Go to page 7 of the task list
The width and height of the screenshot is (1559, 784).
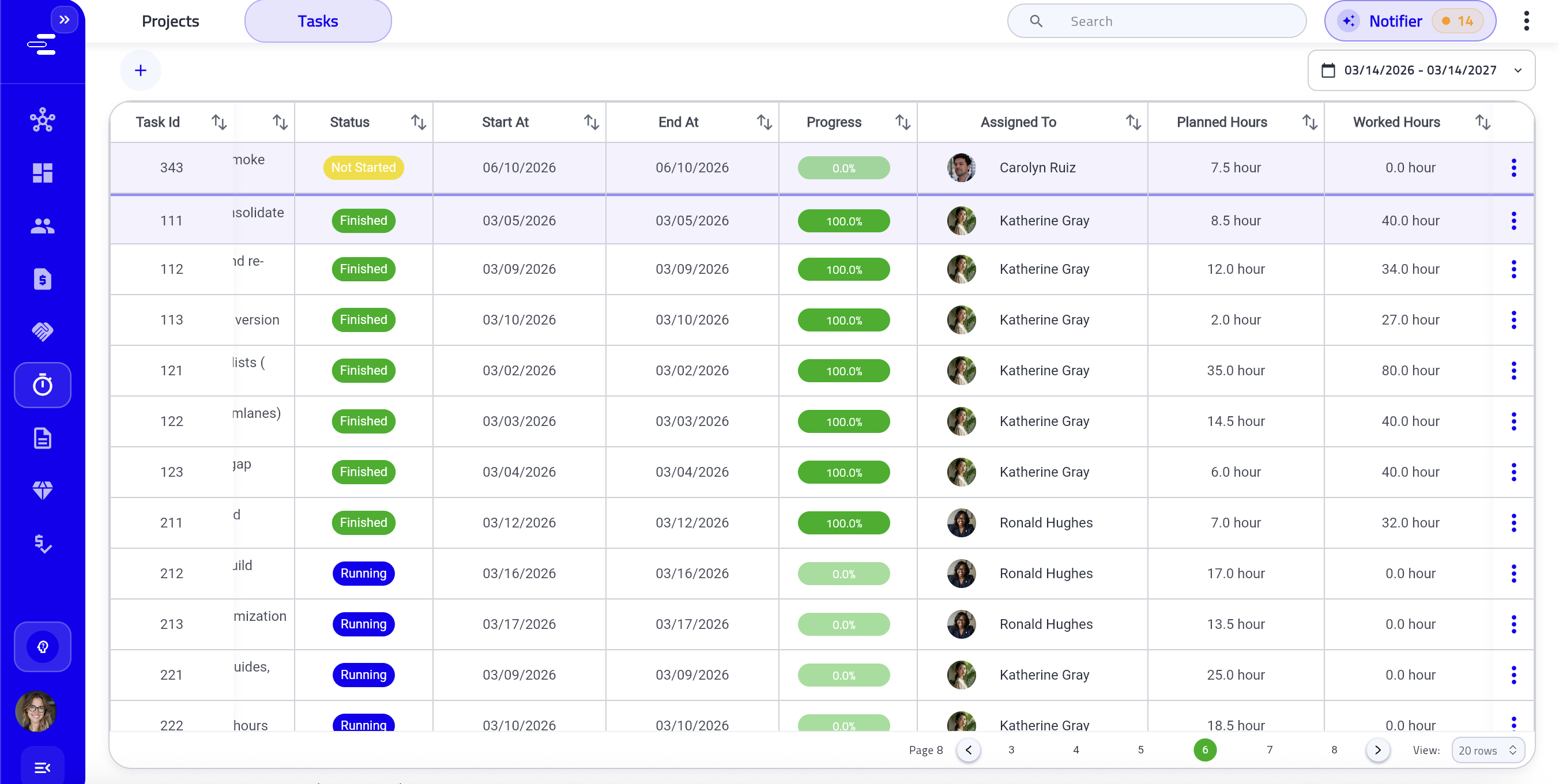pyautogui.click(x=1270, y=749)
